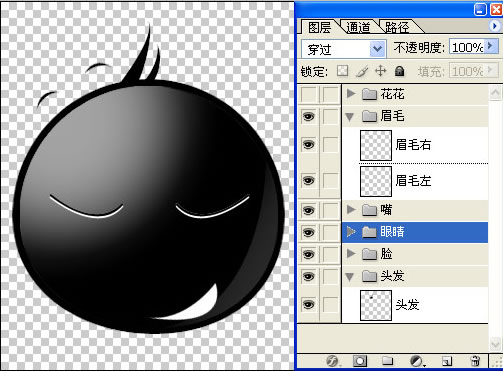Switch to the 路径 tab
This screenshot has height=371, width=503.
pyautogui.click(x=397, y=27)
